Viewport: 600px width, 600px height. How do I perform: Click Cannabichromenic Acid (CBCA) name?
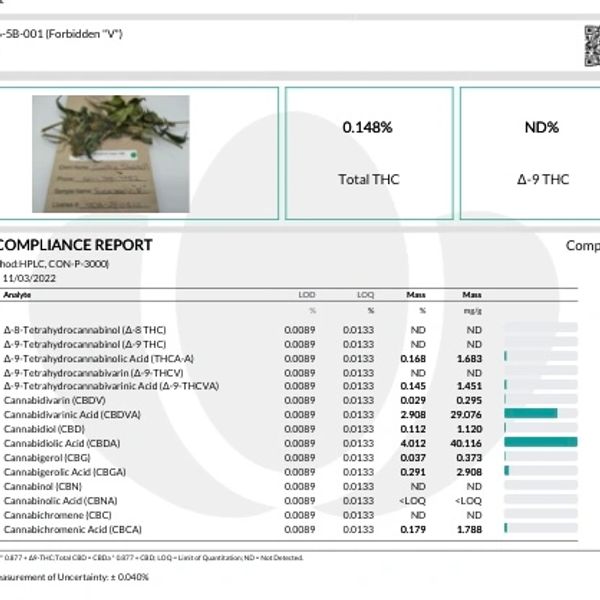(x=73, y=529)
